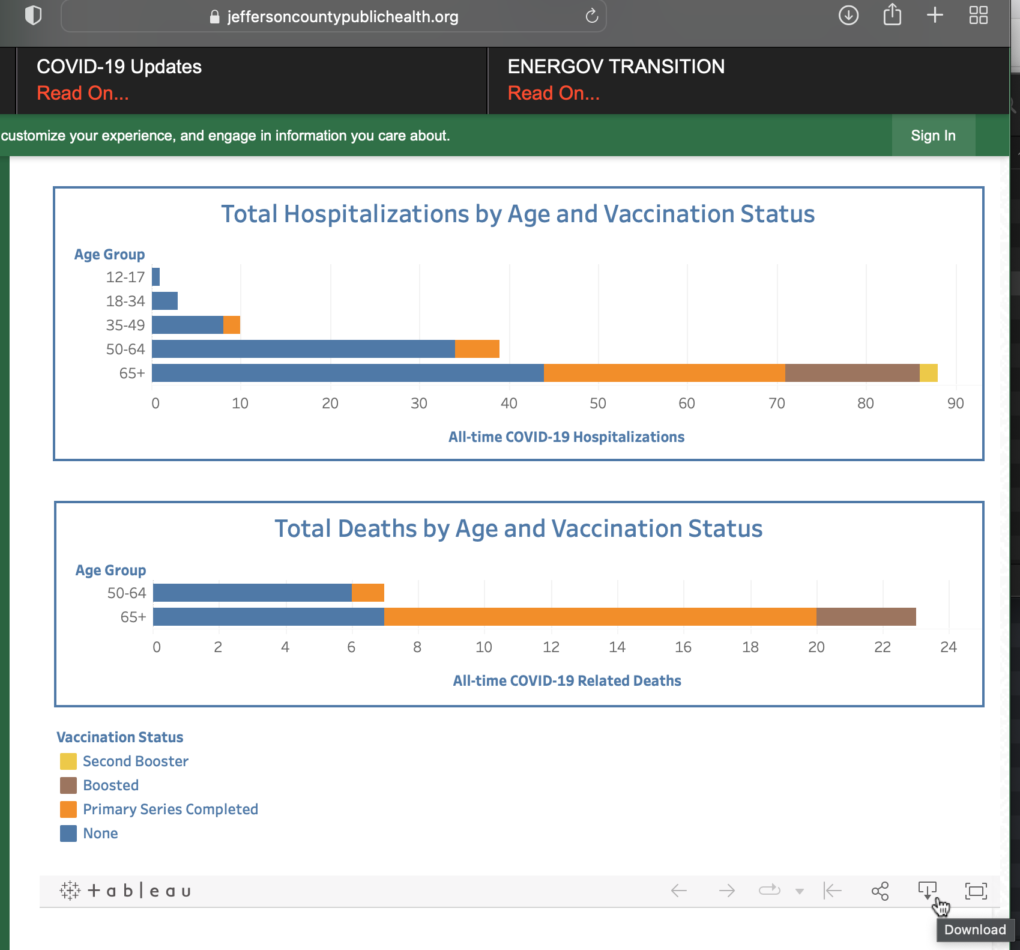
Task: Click the jeffersoncountypublichealth.org address bar
Action: 335,16
